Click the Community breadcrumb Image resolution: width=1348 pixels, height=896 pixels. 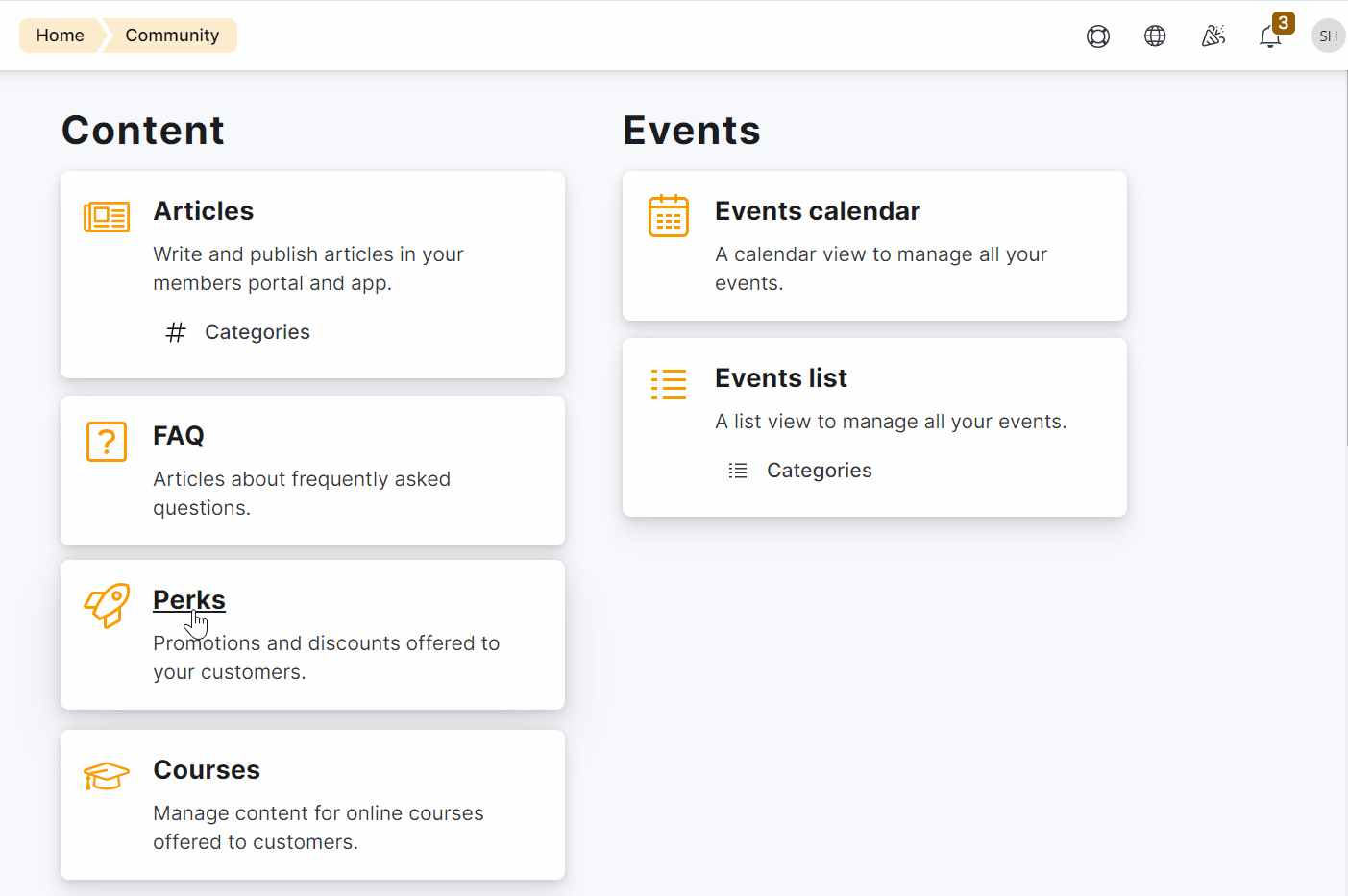coord(172,36)
